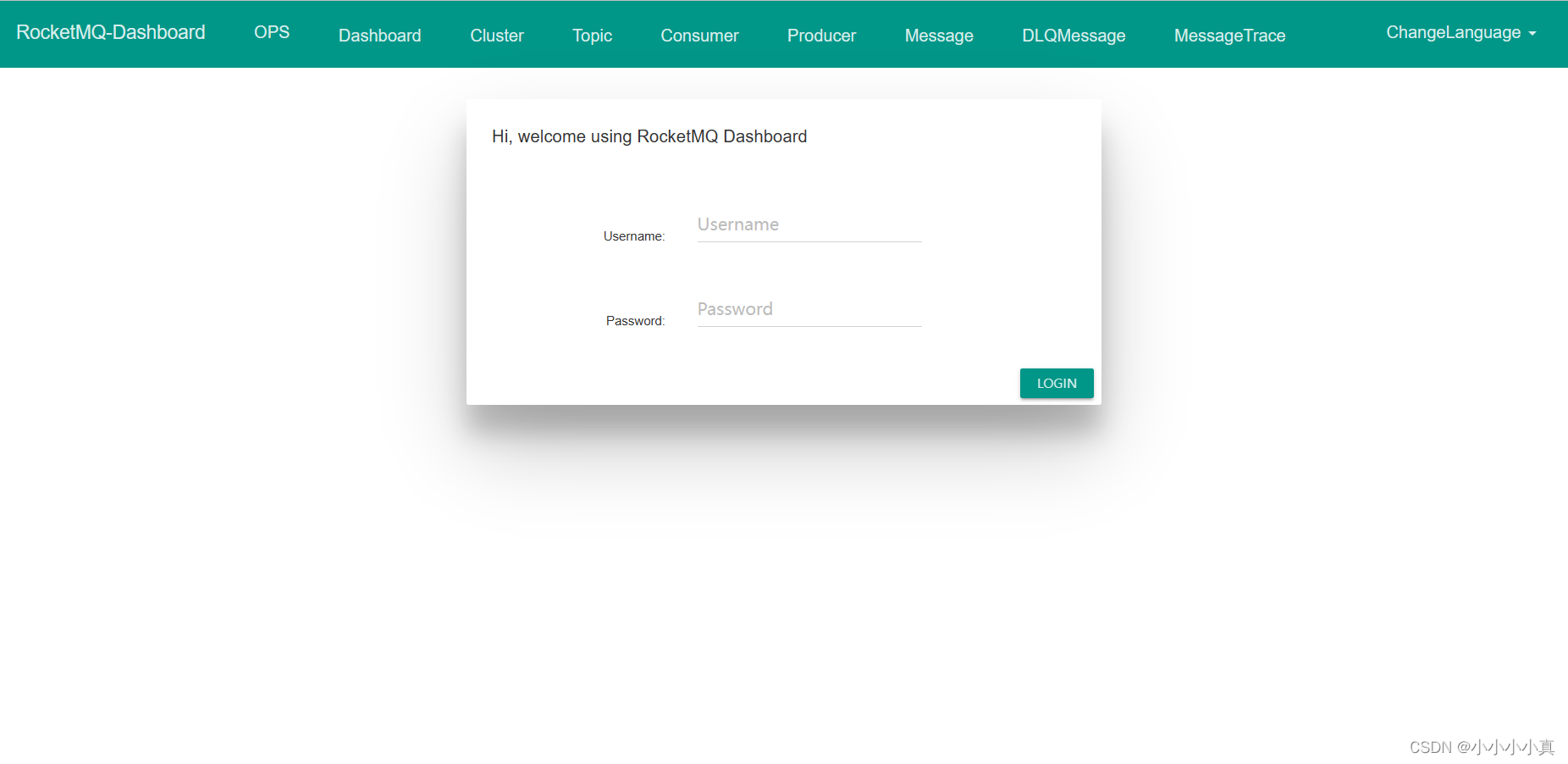This screenshot has height=764, width=1568.
Task: Click the RocketMQ-Dashboard brand link
Action: point(111,32)
